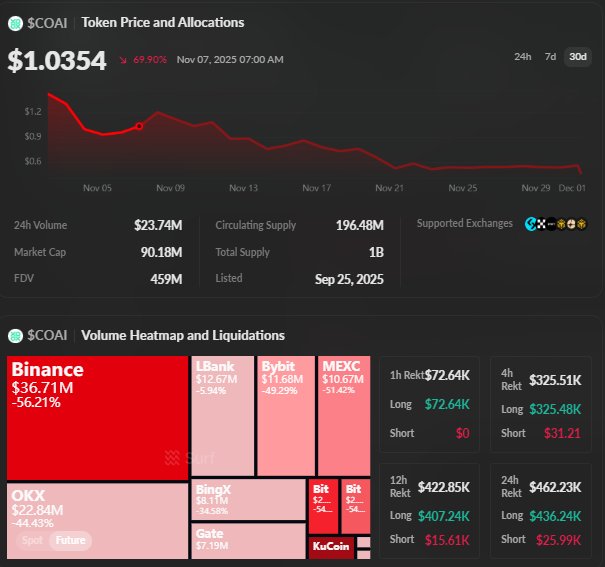Click the COAI logo beside Volume Heatmap title
This screenshot has width=605, height=567.
[17, 335]
